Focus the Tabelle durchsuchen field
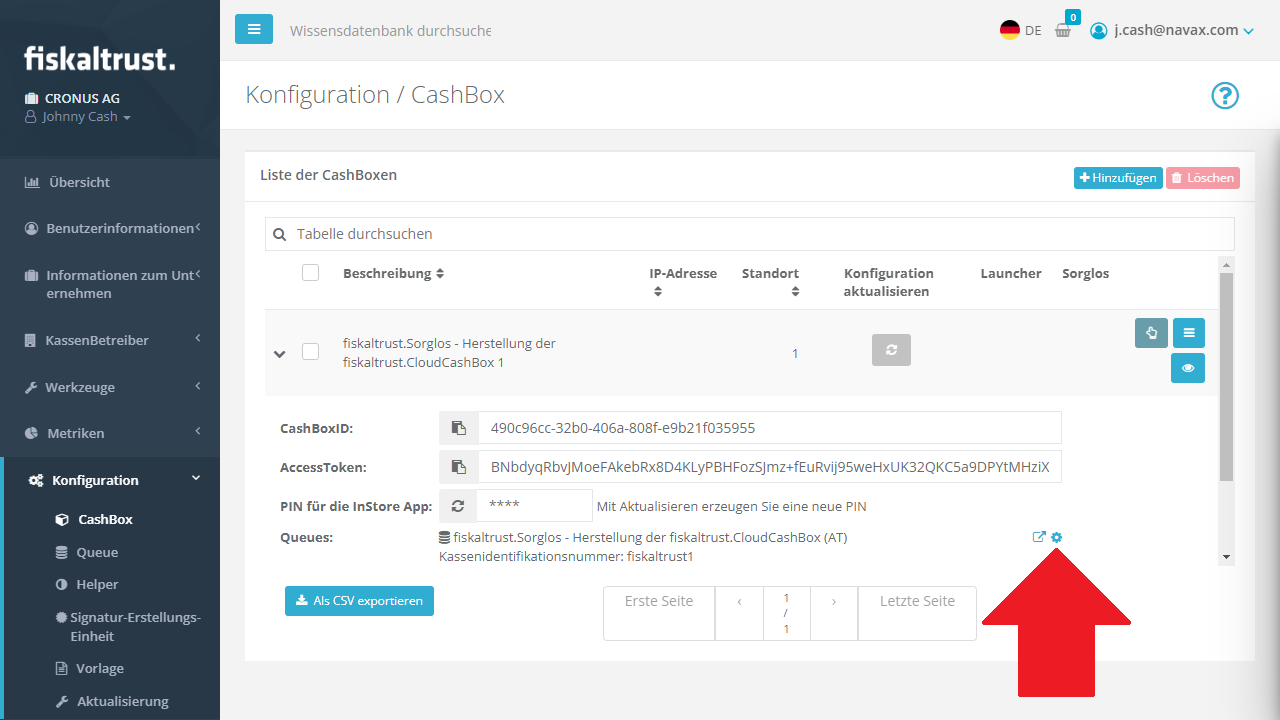1280x720 pixels. tap(750, 234)
